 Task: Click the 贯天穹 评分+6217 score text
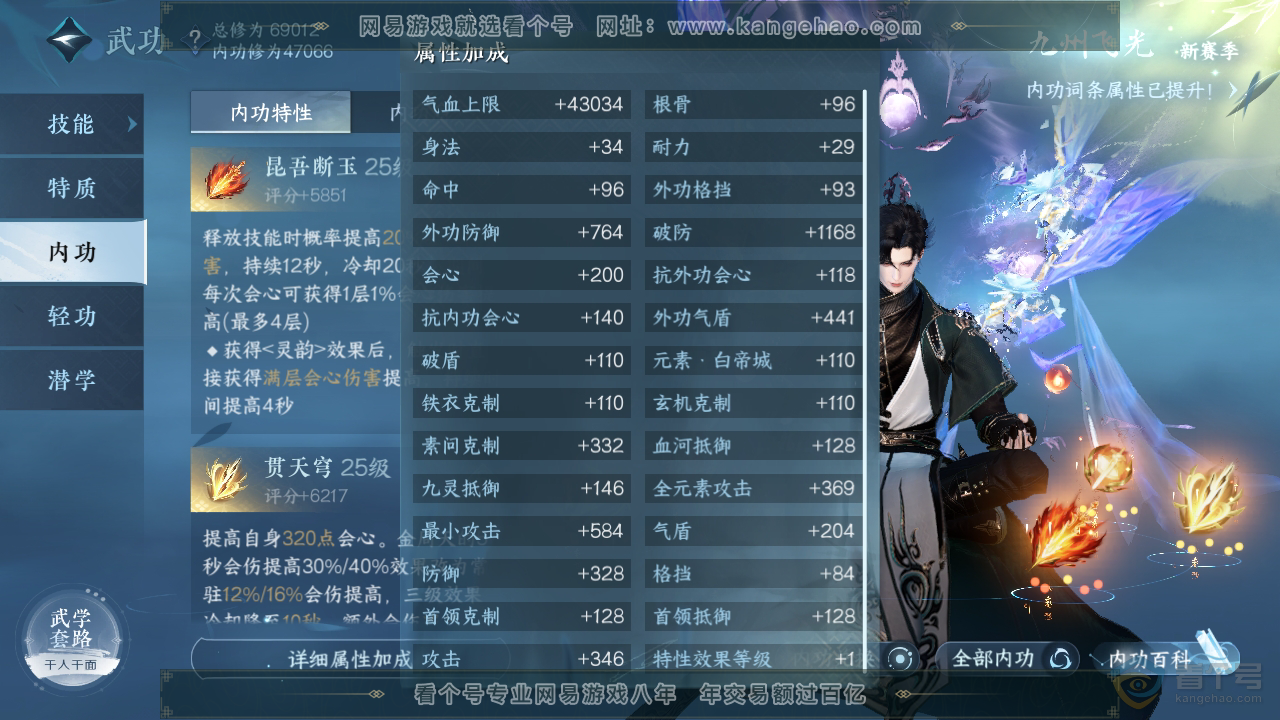(306, 495)
